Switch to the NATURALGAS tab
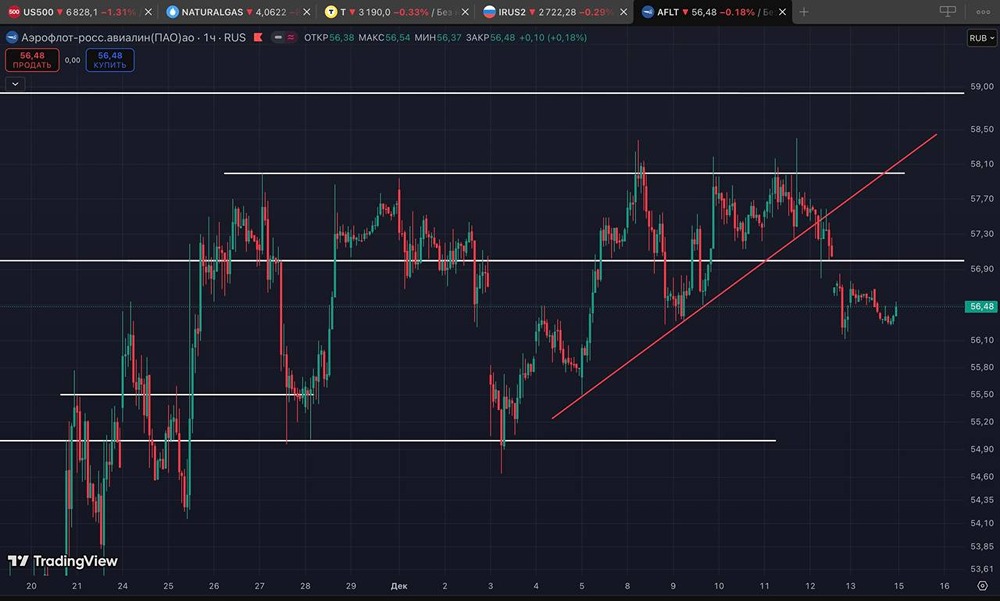This screenshot has height=601, width=1000. click(x=237, y=11)
